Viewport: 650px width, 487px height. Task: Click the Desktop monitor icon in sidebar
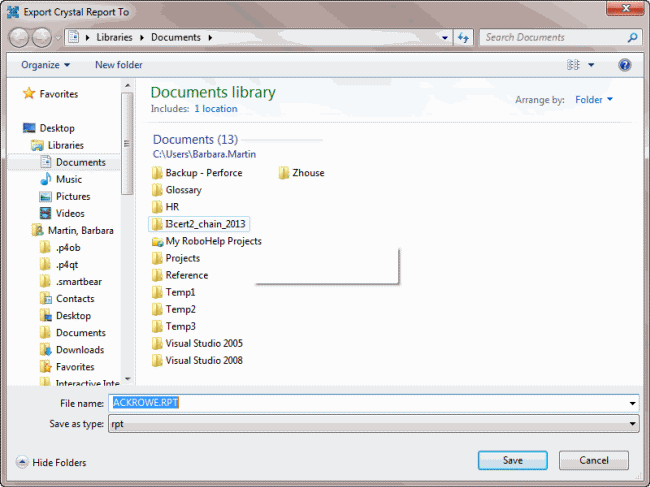pos(29,128)
